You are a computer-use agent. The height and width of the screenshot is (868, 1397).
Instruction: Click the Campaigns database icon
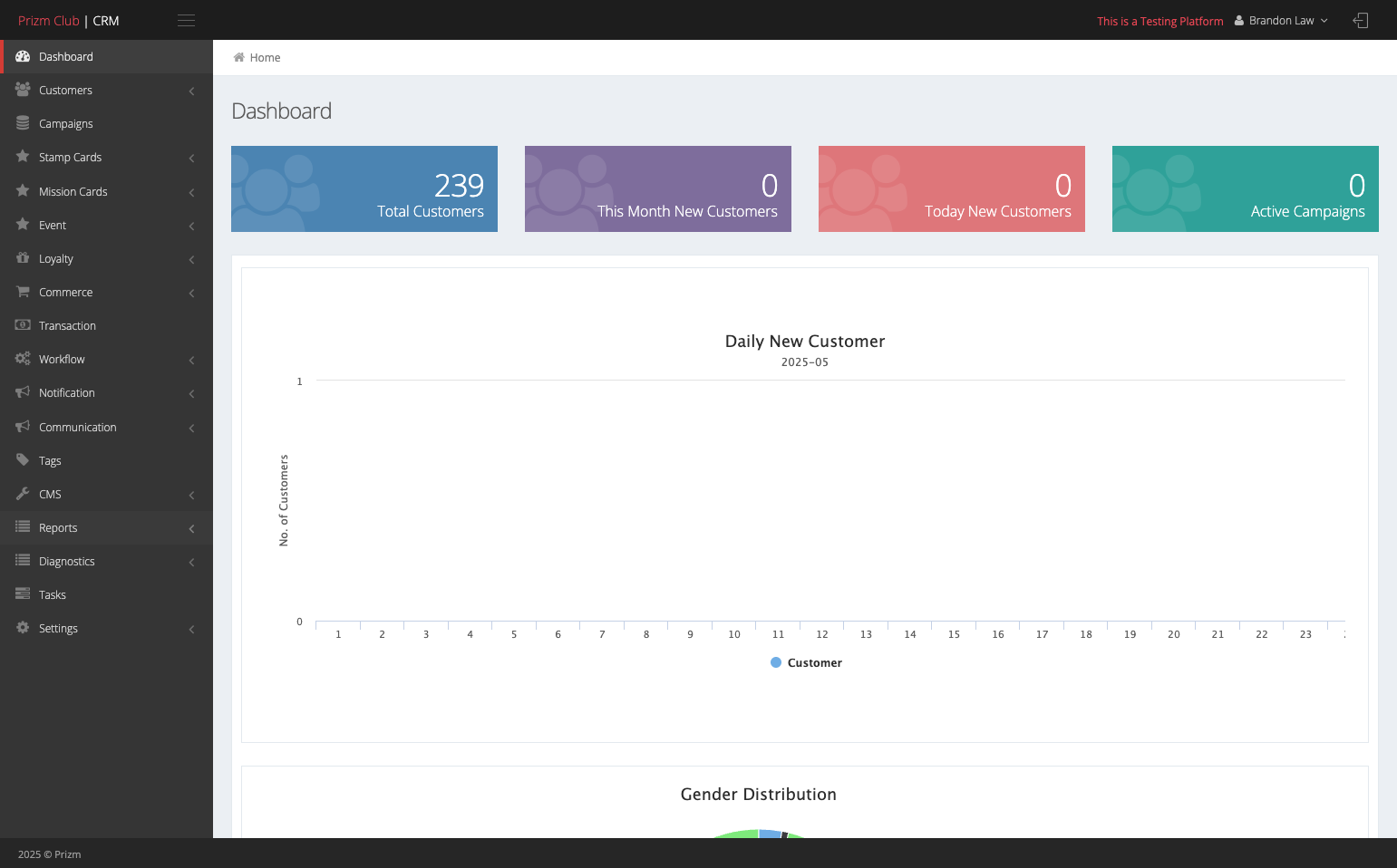click(23, 123)
